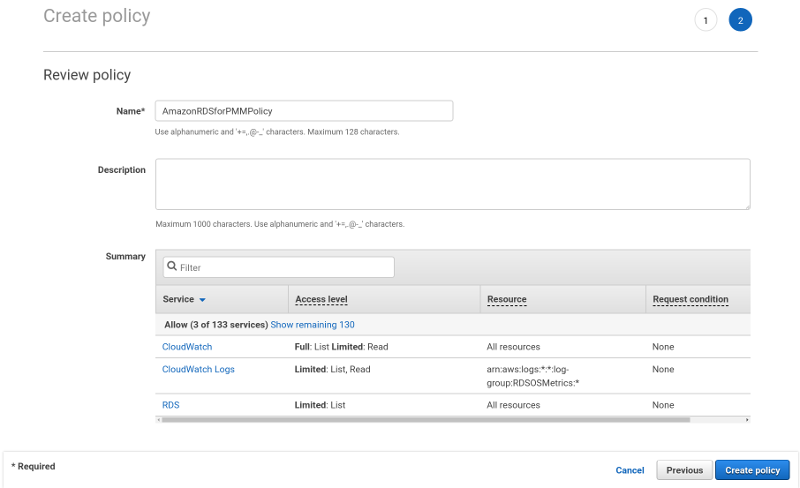Go to step 1 circle indicator
The height and width of the screenshot is (488, 800).
(705, 20)
